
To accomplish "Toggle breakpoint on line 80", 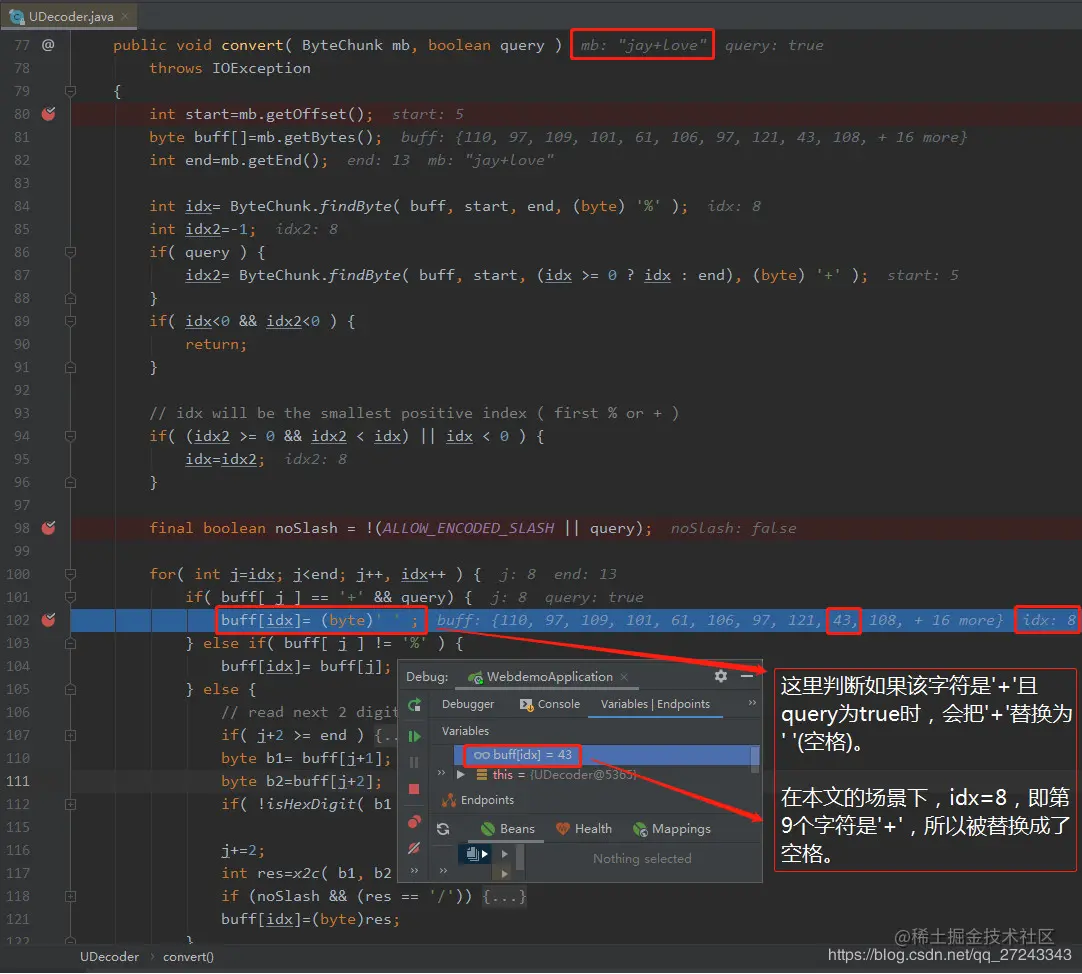I will 48,114.
